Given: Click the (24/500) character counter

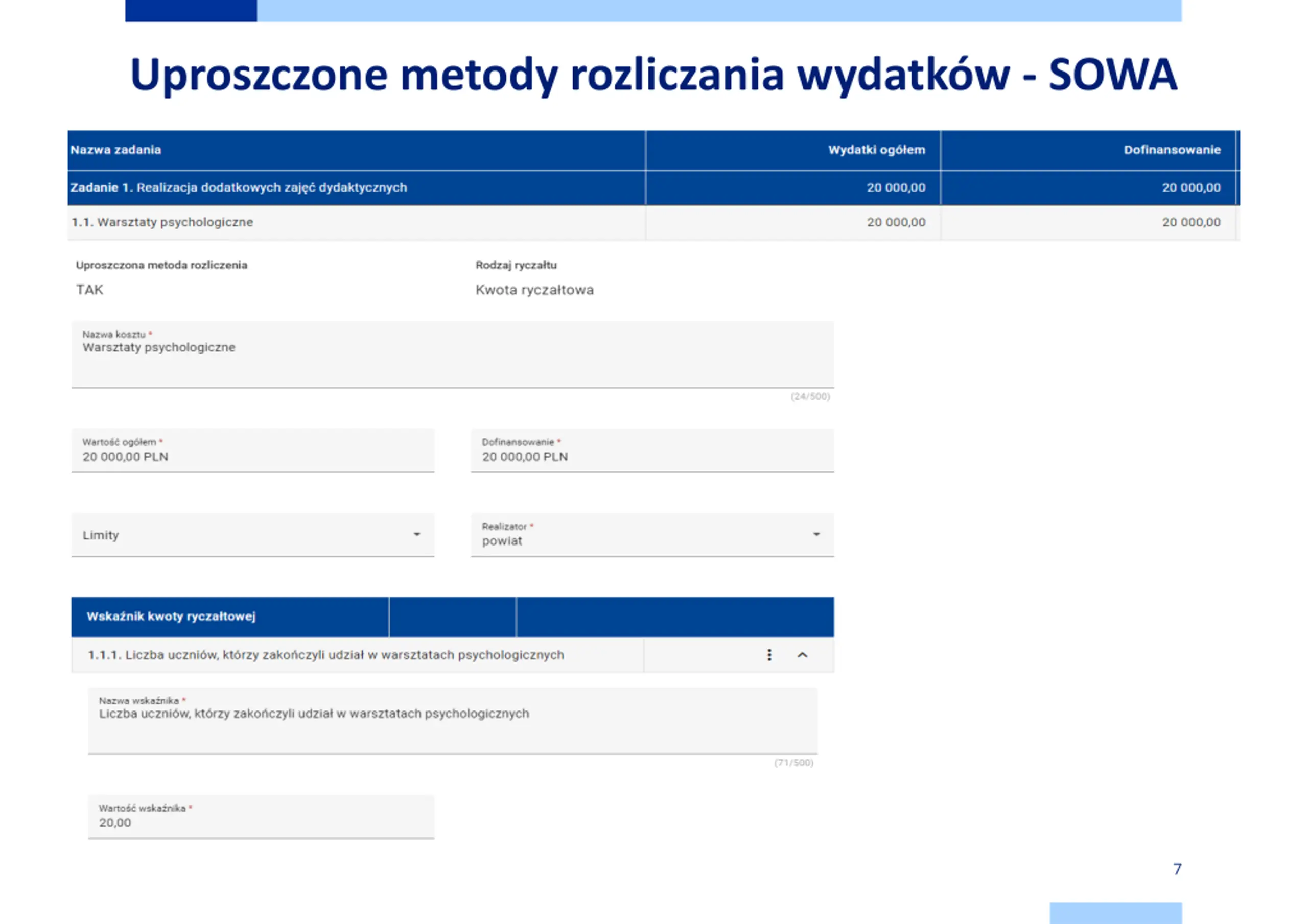Looking at the screenshot, I should (x=810, y=396).
